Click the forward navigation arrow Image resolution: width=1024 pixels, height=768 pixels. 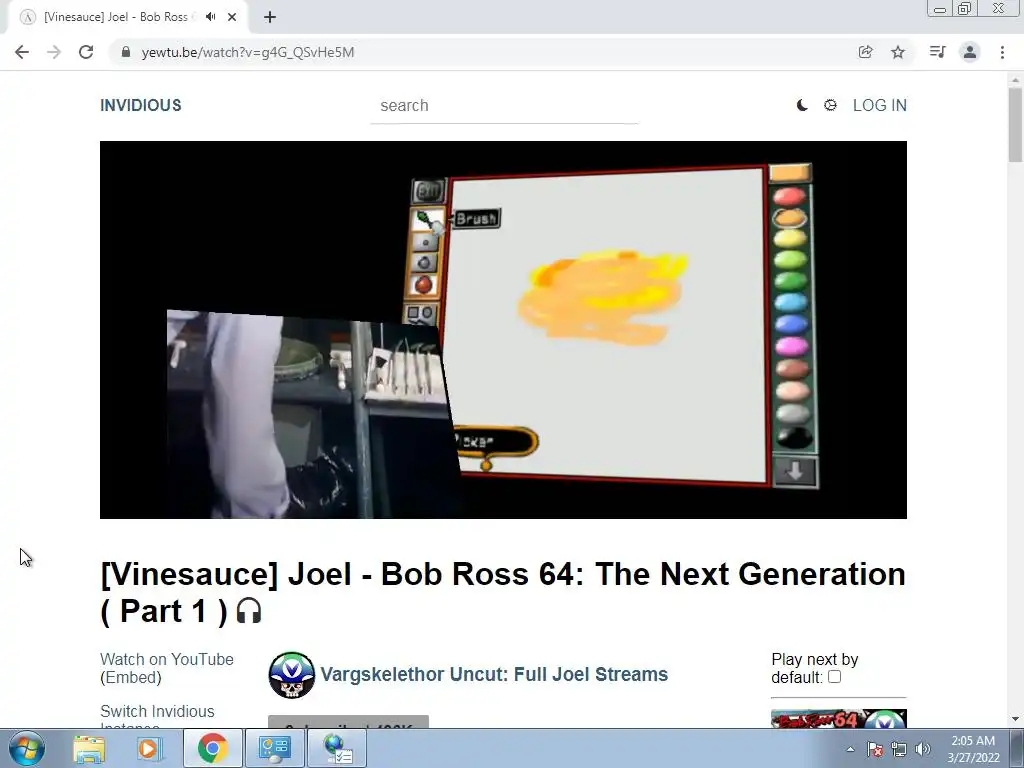pyautogui.click(x=54, y=52)
